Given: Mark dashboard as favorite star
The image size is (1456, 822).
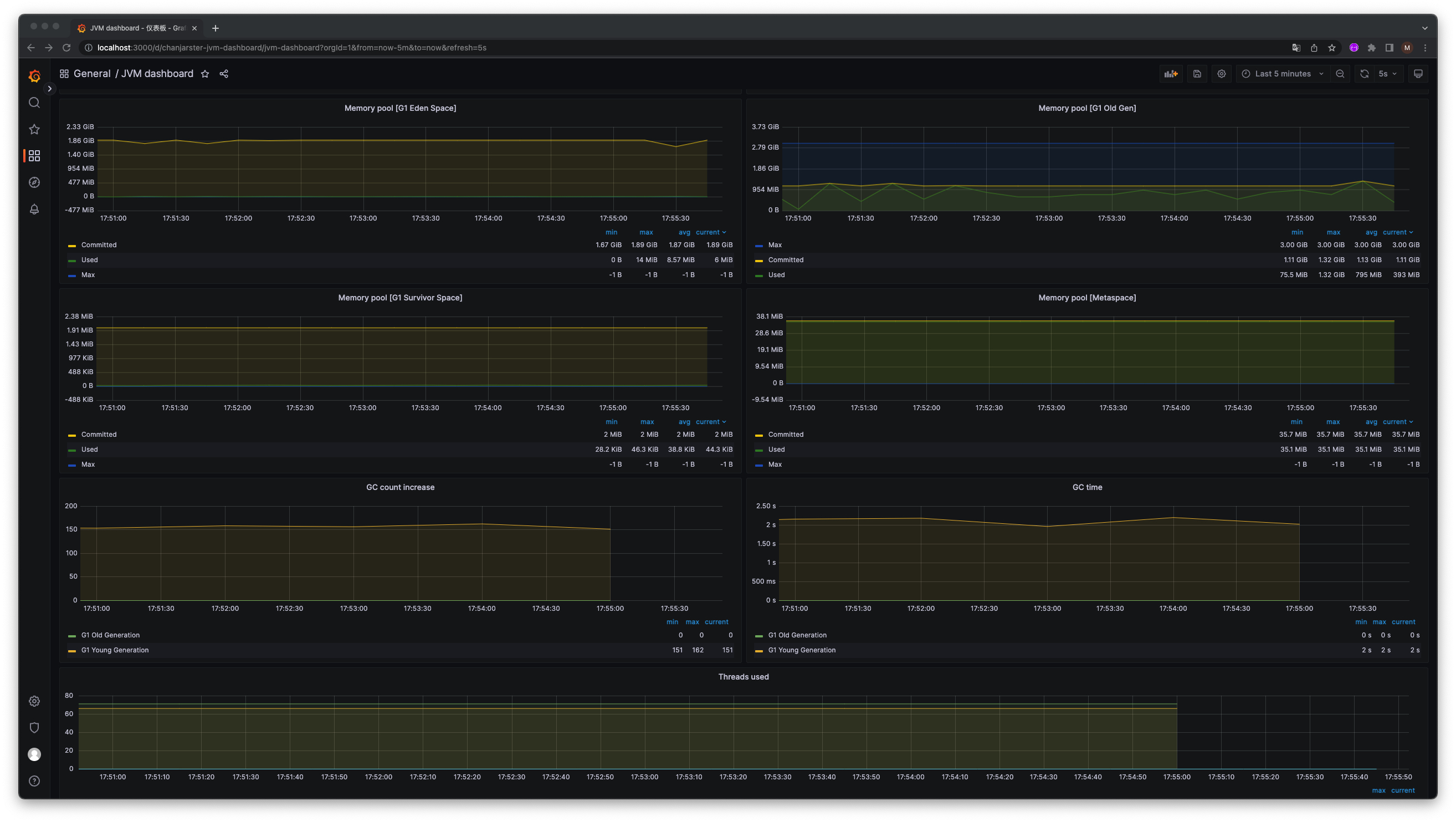Looking at the screenshot, I should point(205,74).
